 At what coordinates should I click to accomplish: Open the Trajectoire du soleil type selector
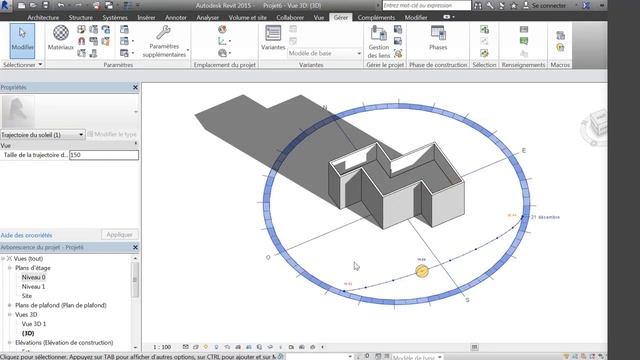42,135
